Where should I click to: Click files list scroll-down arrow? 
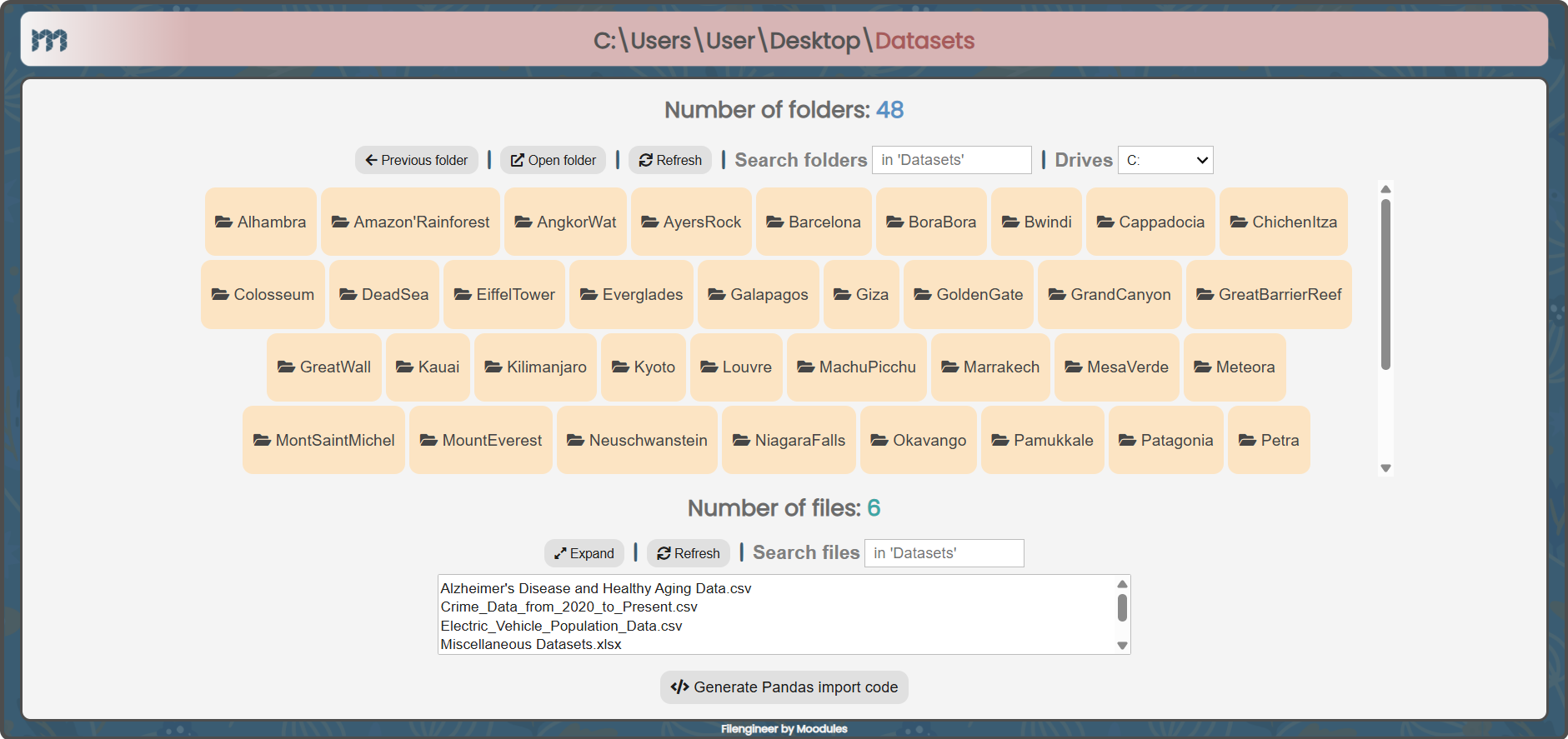(x=1122, y=646)
